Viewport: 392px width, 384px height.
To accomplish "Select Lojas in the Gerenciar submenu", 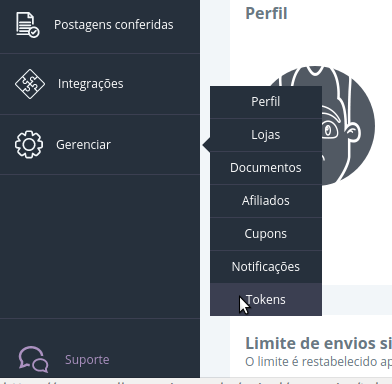I will tap(266, 135).
